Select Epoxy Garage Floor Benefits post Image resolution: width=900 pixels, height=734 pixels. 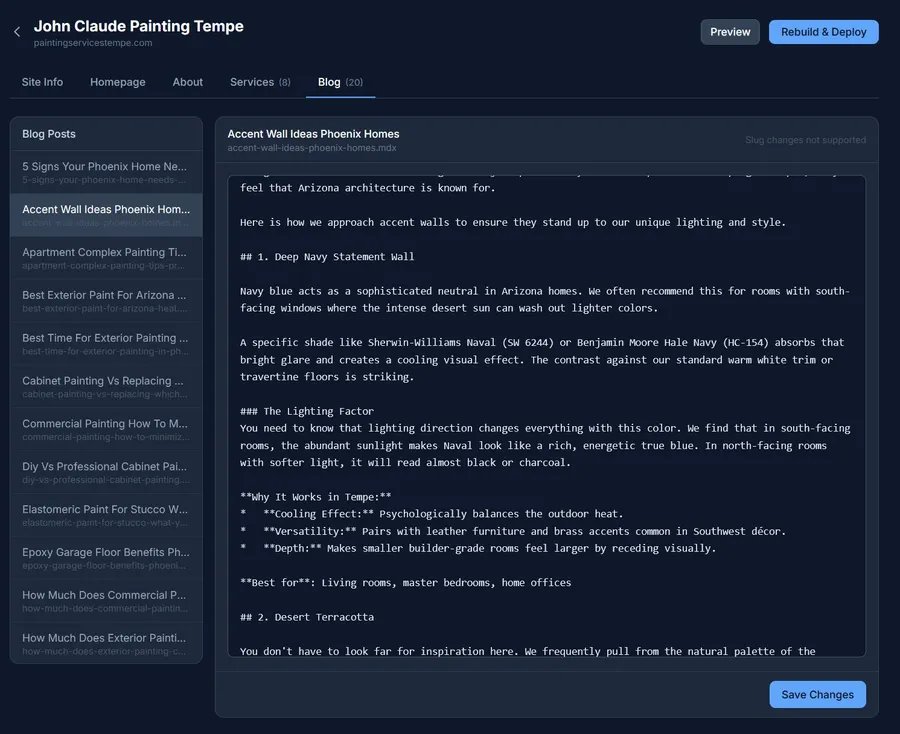pyautogui.click(x=106, y=557)
